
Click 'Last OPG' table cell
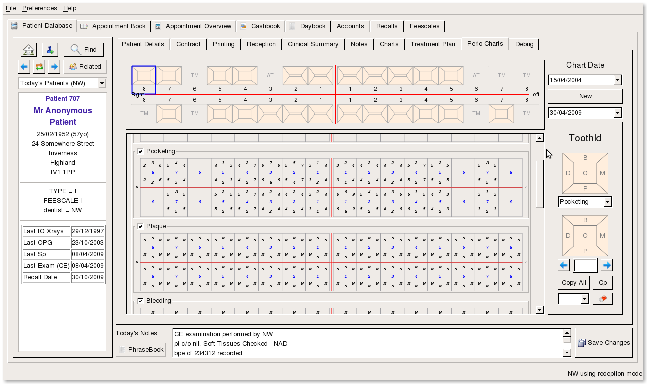pos(46,243)
